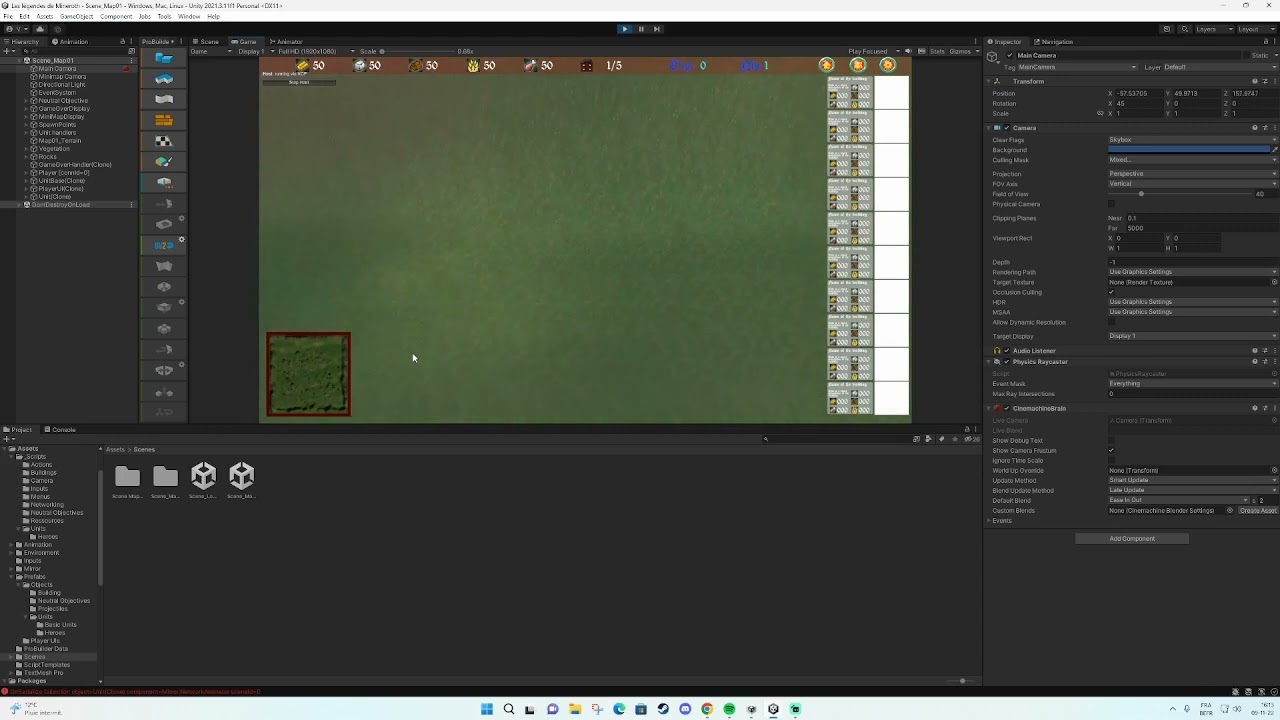The image size is (1280, 720).
Task: Click Hierarchy create plus button
Action: pyautogui.click(x=8, y=51)
